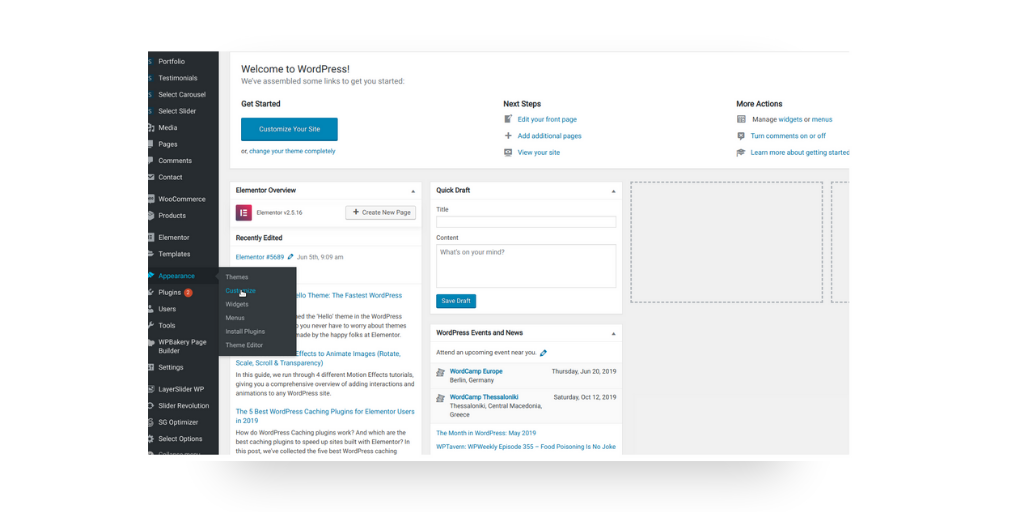Click the Create New Page button

pyautogui.click(x=381, y=212)
